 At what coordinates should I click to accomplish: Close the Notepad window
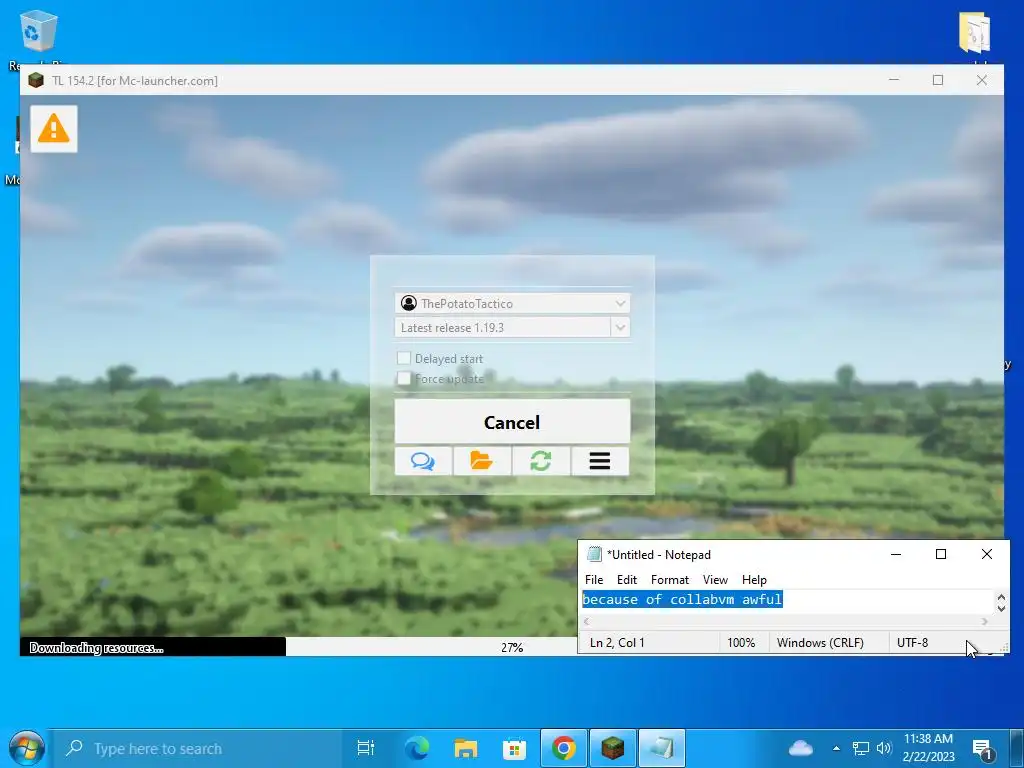point(987,554)
